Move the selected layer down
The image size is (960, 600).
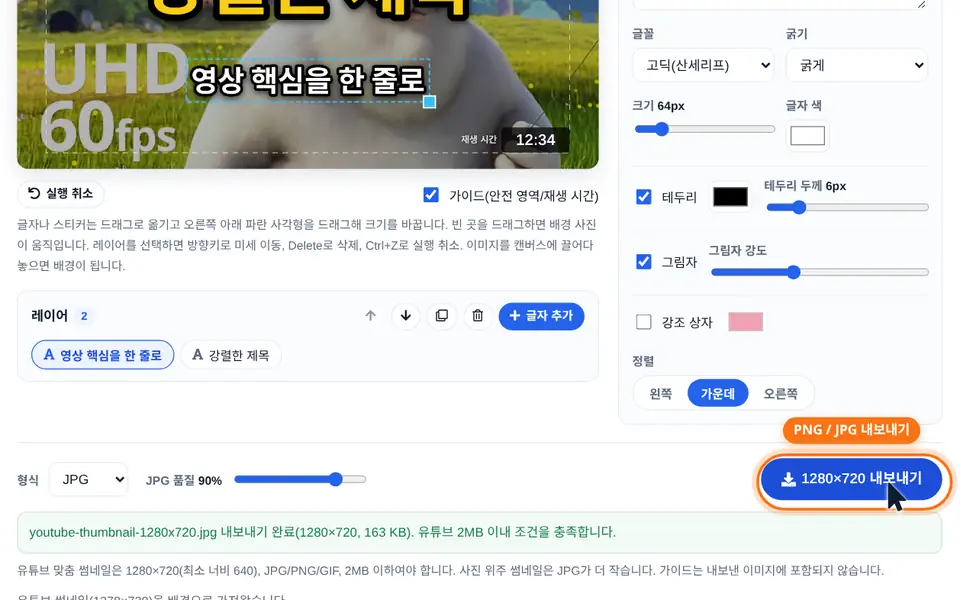click(405, 316)
